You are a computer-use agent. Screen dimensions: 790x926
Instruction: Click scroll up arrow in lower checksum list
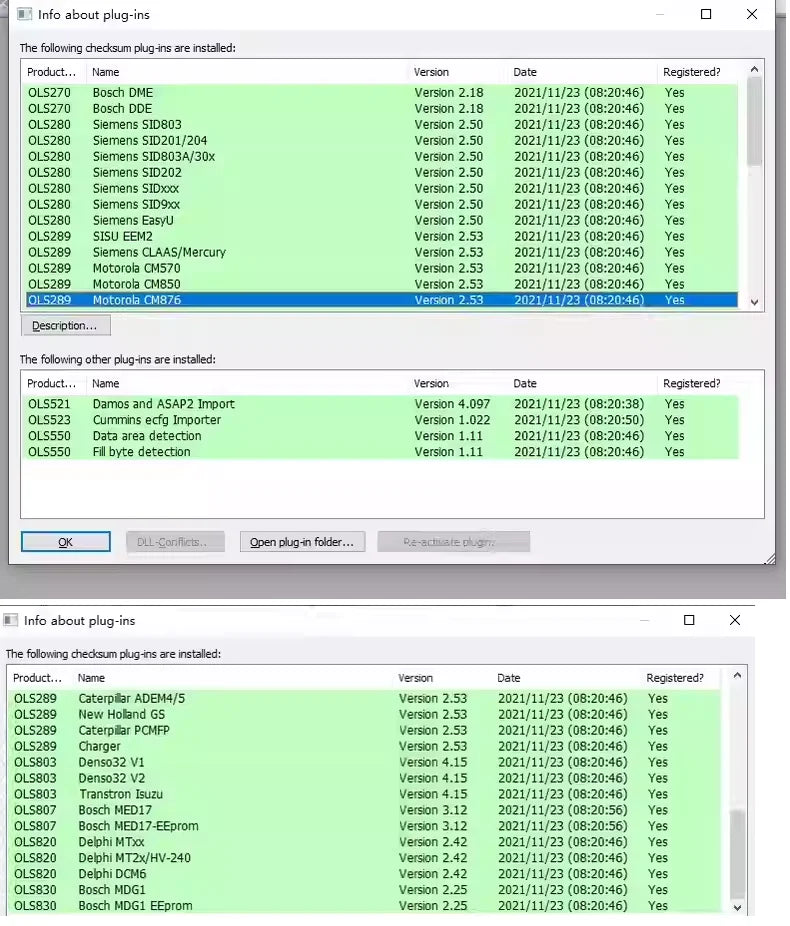pos(738,676)
